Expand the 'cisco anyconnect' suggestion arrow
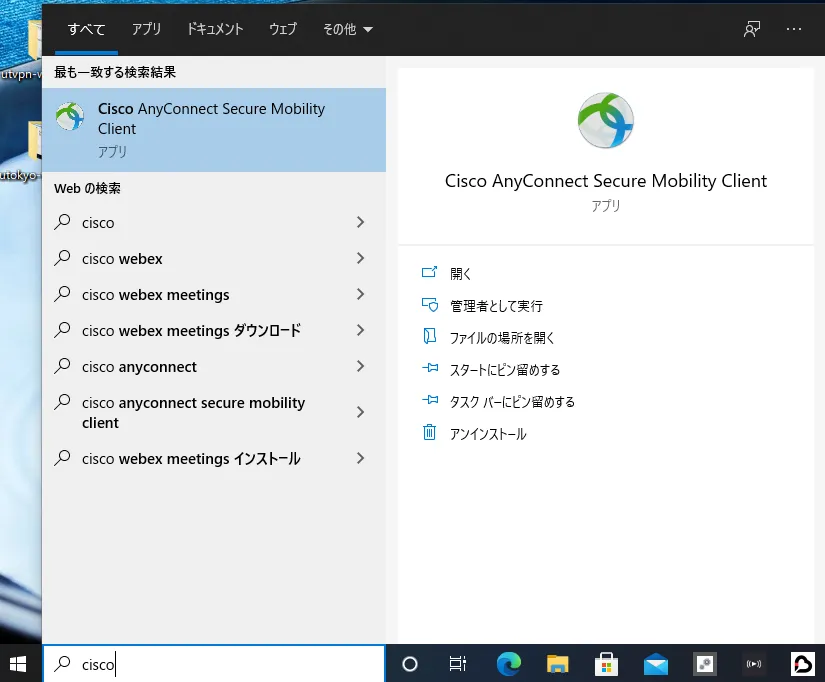 pyautogui.click(x=360, y=367)
